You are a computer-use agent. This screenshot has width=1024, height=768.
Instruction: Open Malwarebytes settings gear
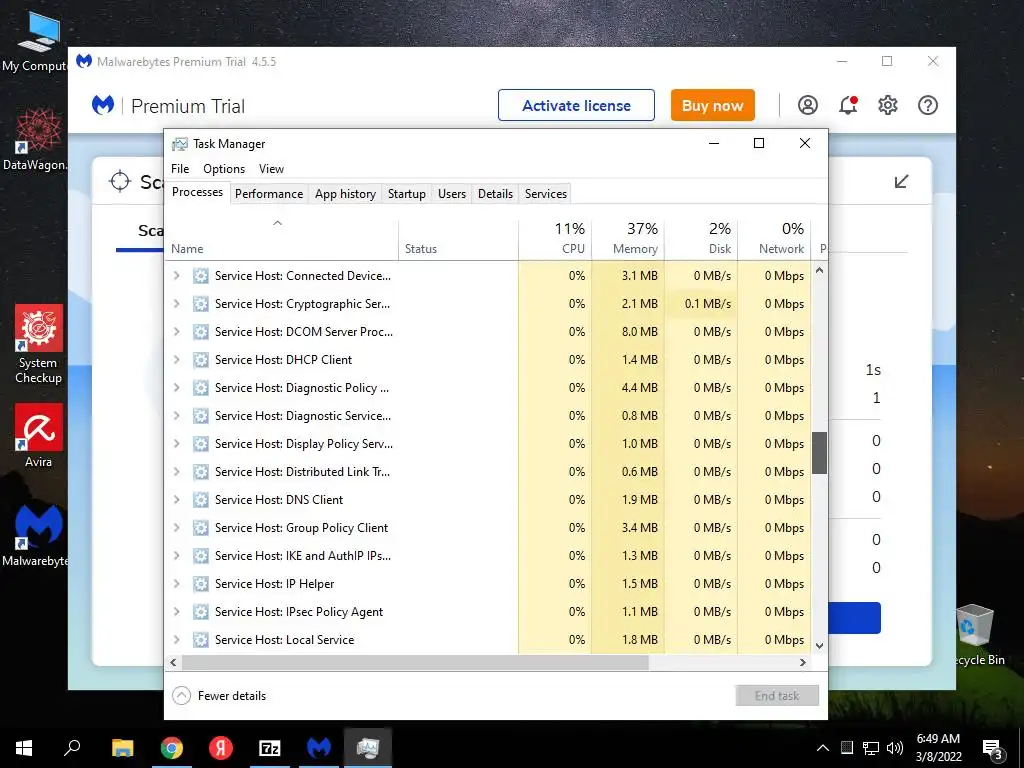click(888, 105)
